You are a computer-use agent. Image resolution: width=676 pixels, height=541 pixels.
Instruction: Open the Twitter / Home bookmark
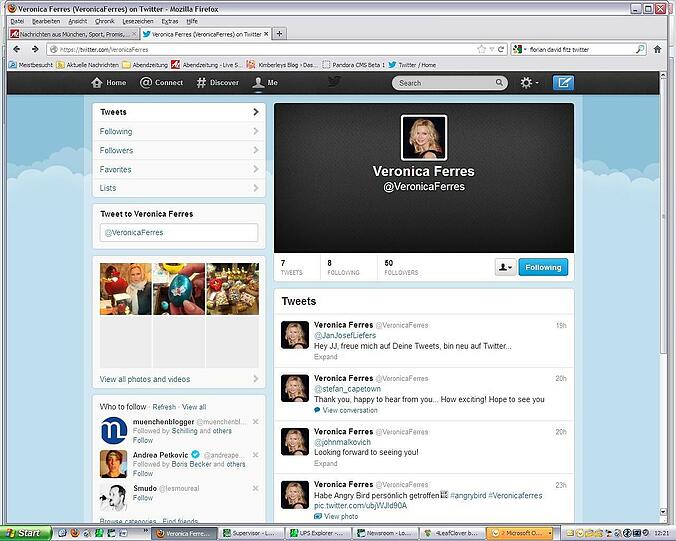412,65
